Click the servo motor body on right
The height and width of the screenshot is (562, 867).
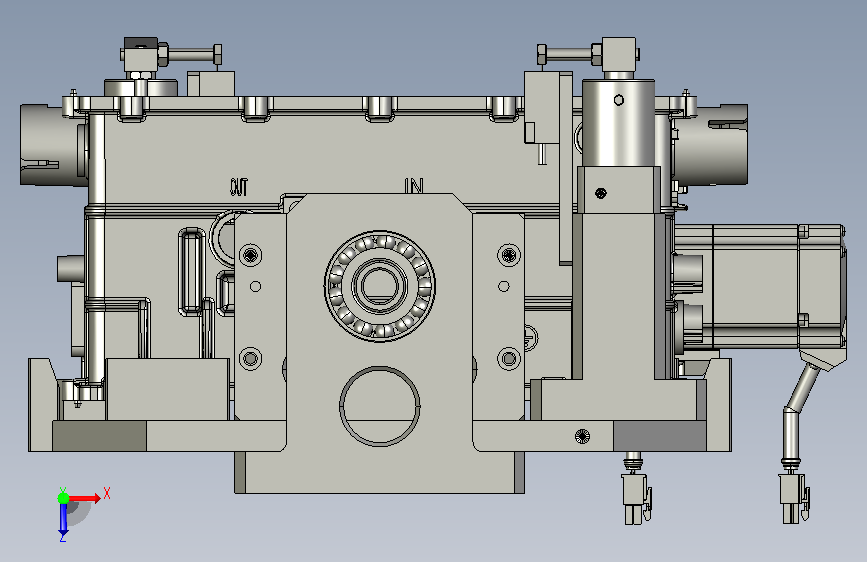point(760,286)
